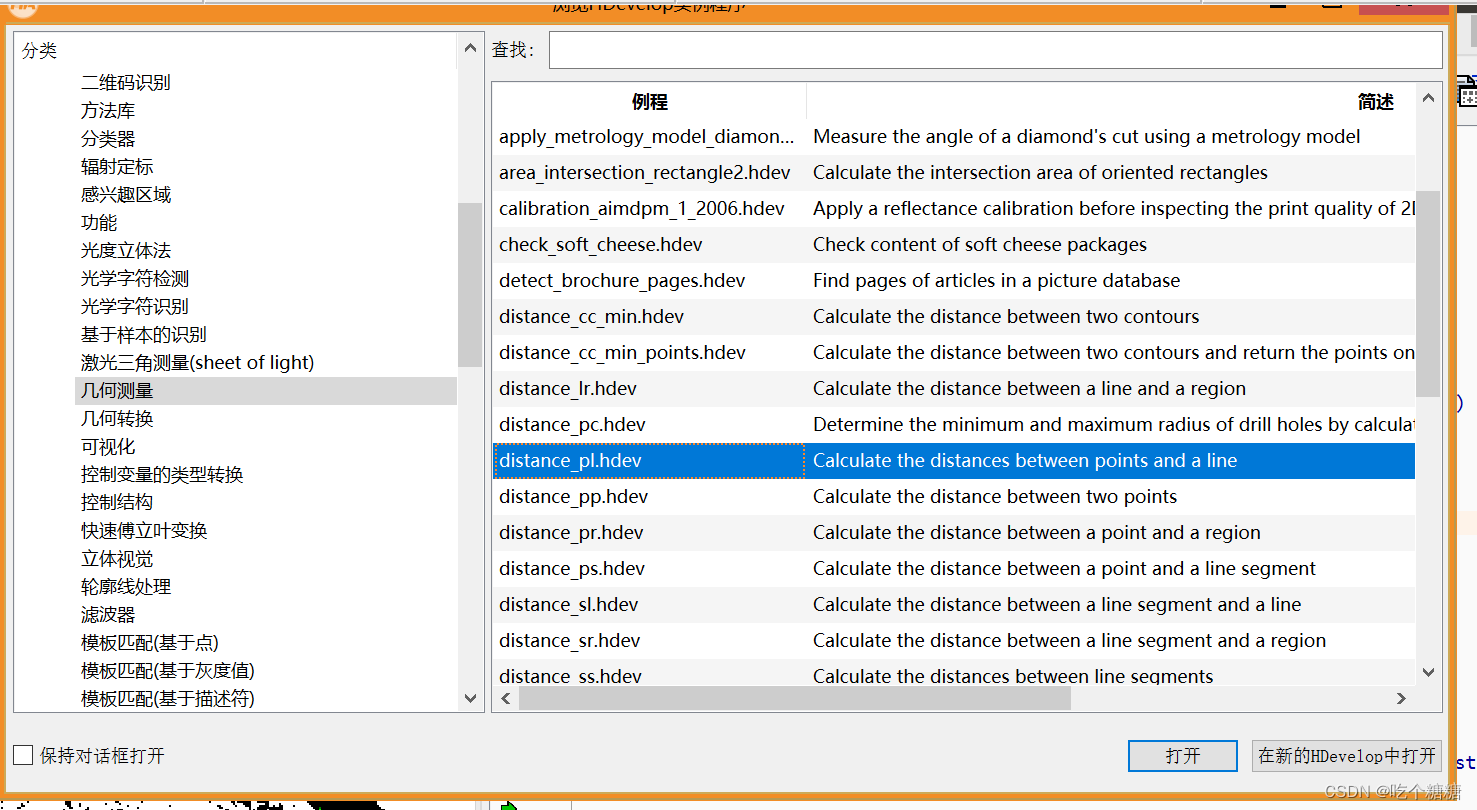This screenshot has height=810, width=1477.
Task: Select the 辐射定标 category
Action: point(117,167)
